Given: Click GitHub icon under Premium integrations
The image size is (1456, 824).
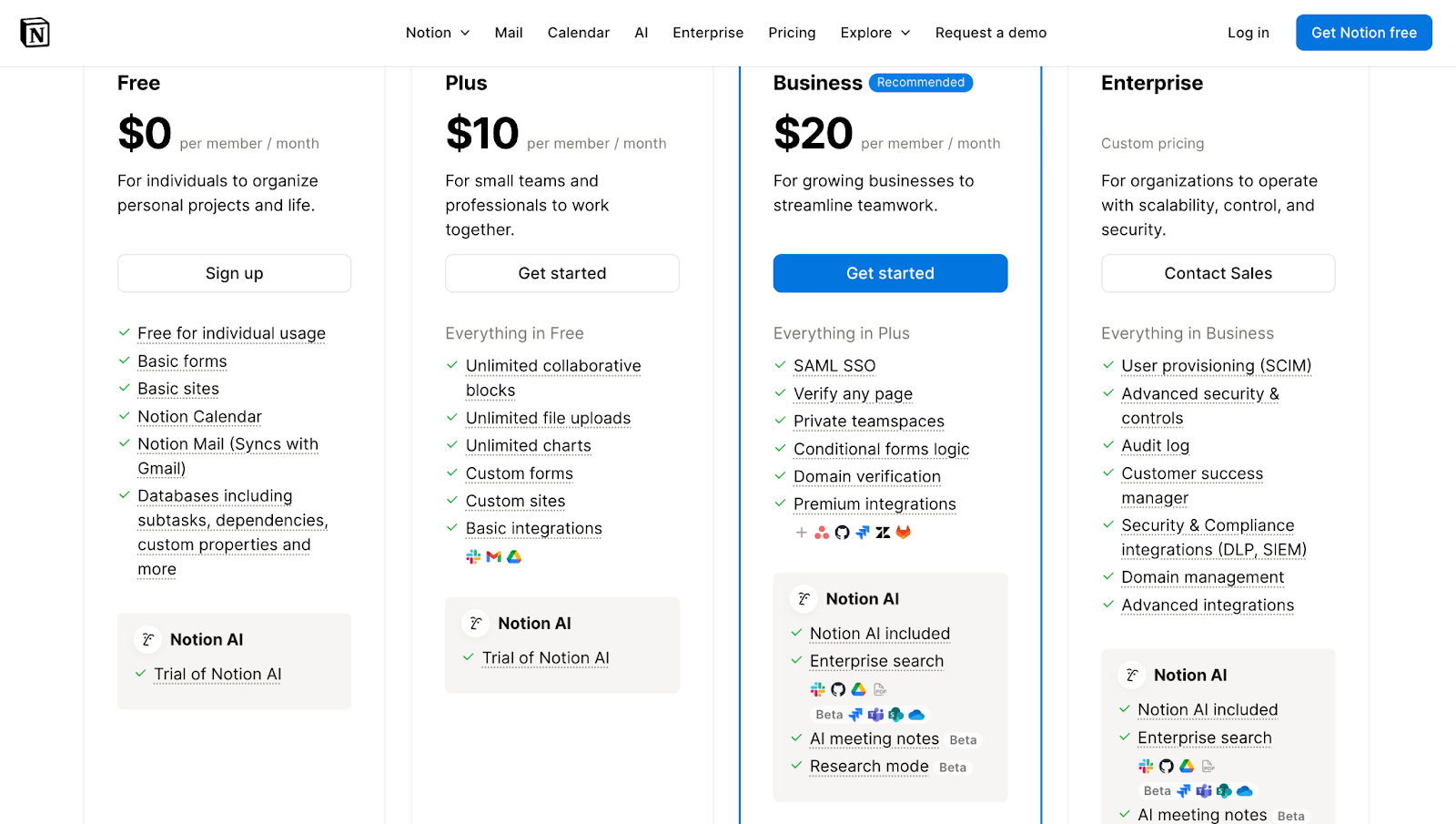Looking at the screenshot, I should (x=842, y=533).
